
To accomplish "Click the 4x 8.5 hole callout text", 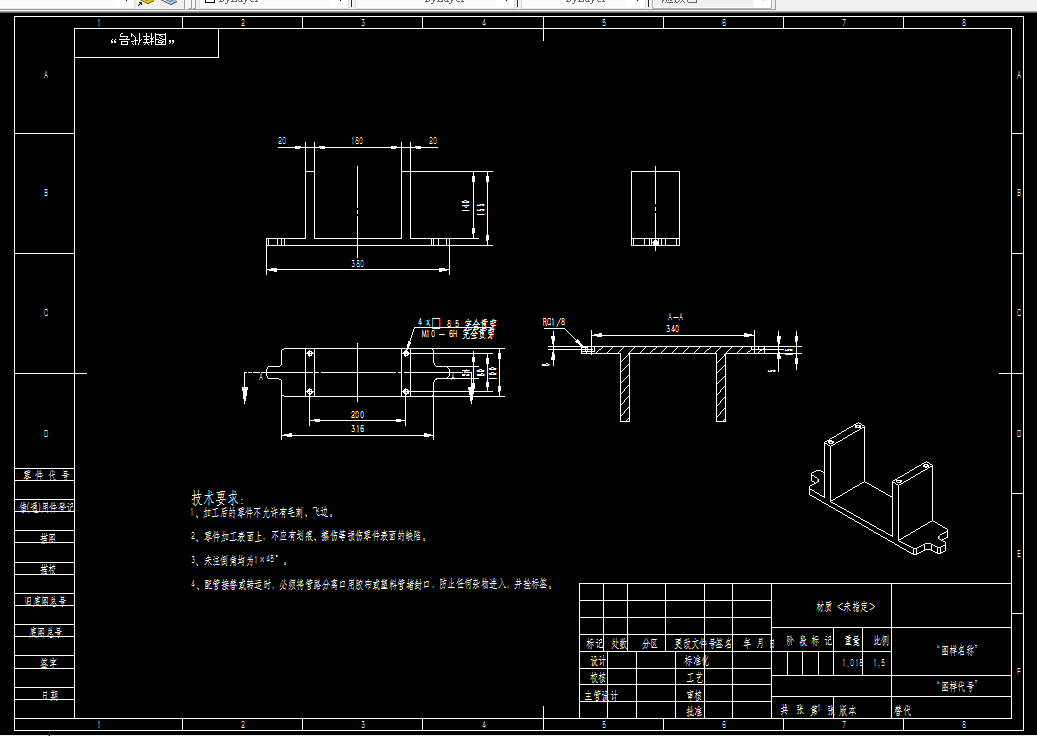I will tap(457, 323).
